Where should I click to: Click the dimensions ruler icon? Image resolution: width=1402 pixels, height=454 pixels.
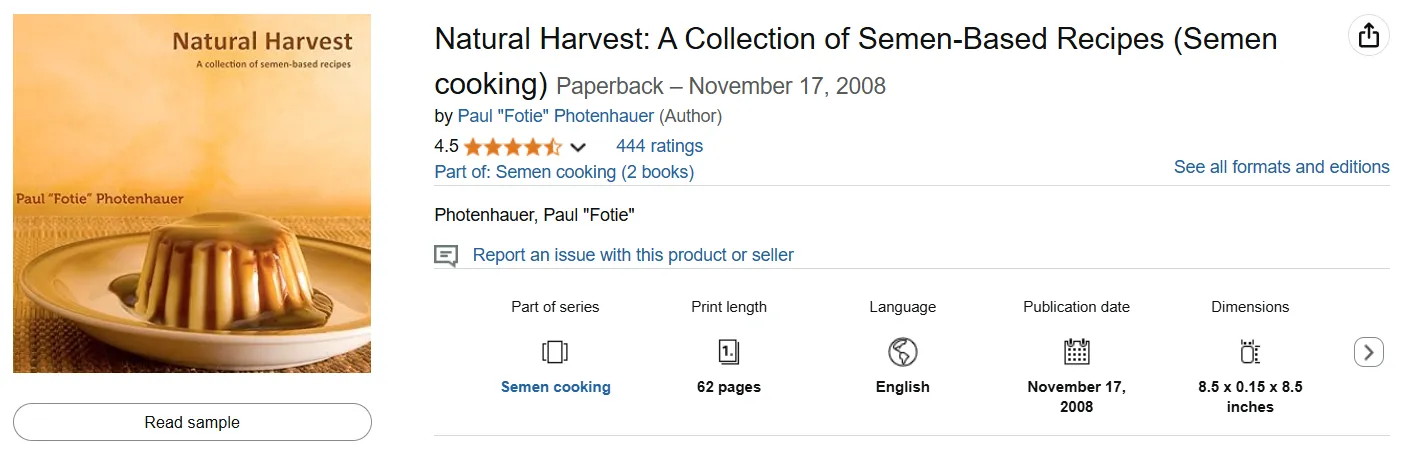1250,352
